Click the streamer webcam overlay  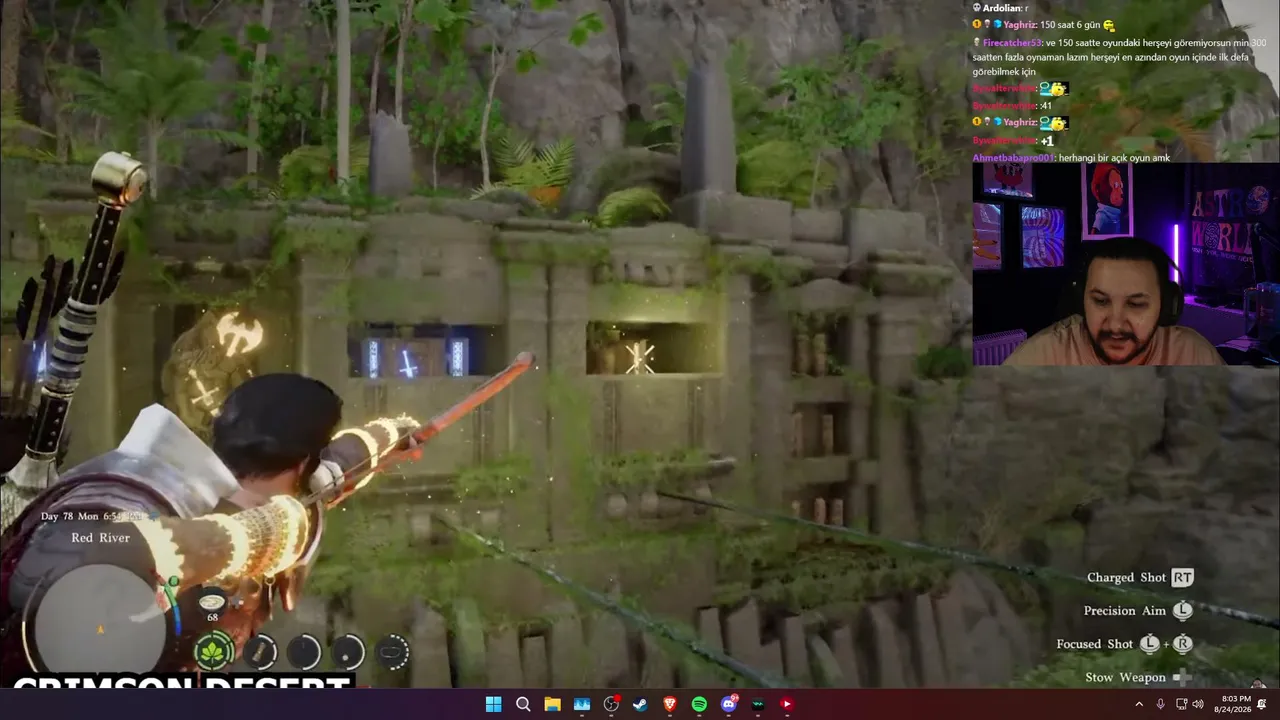[1126, 264]
